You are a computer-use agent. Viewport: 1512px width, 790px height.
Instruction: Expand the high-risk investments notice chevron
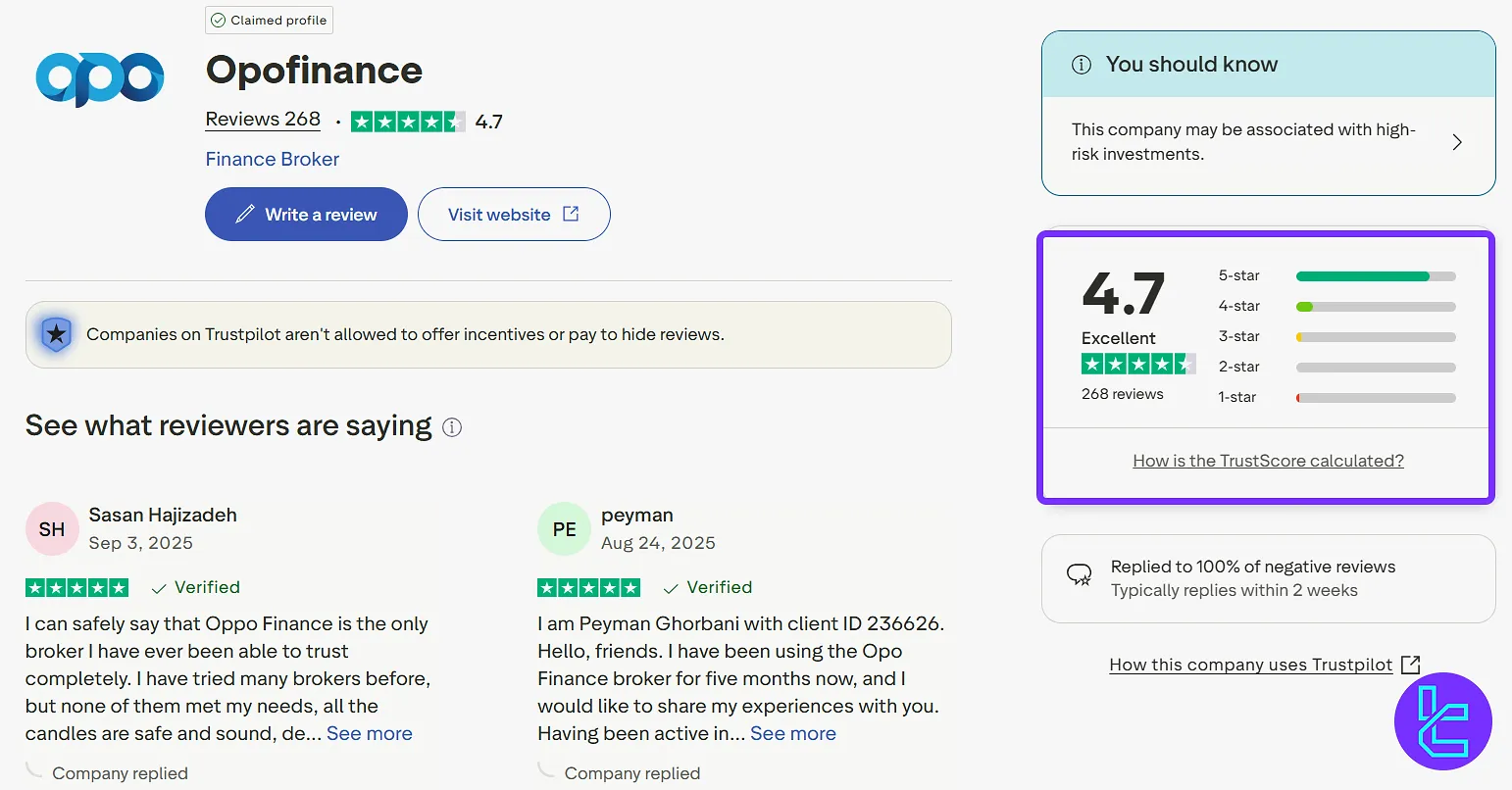[x=1456, y=142]
